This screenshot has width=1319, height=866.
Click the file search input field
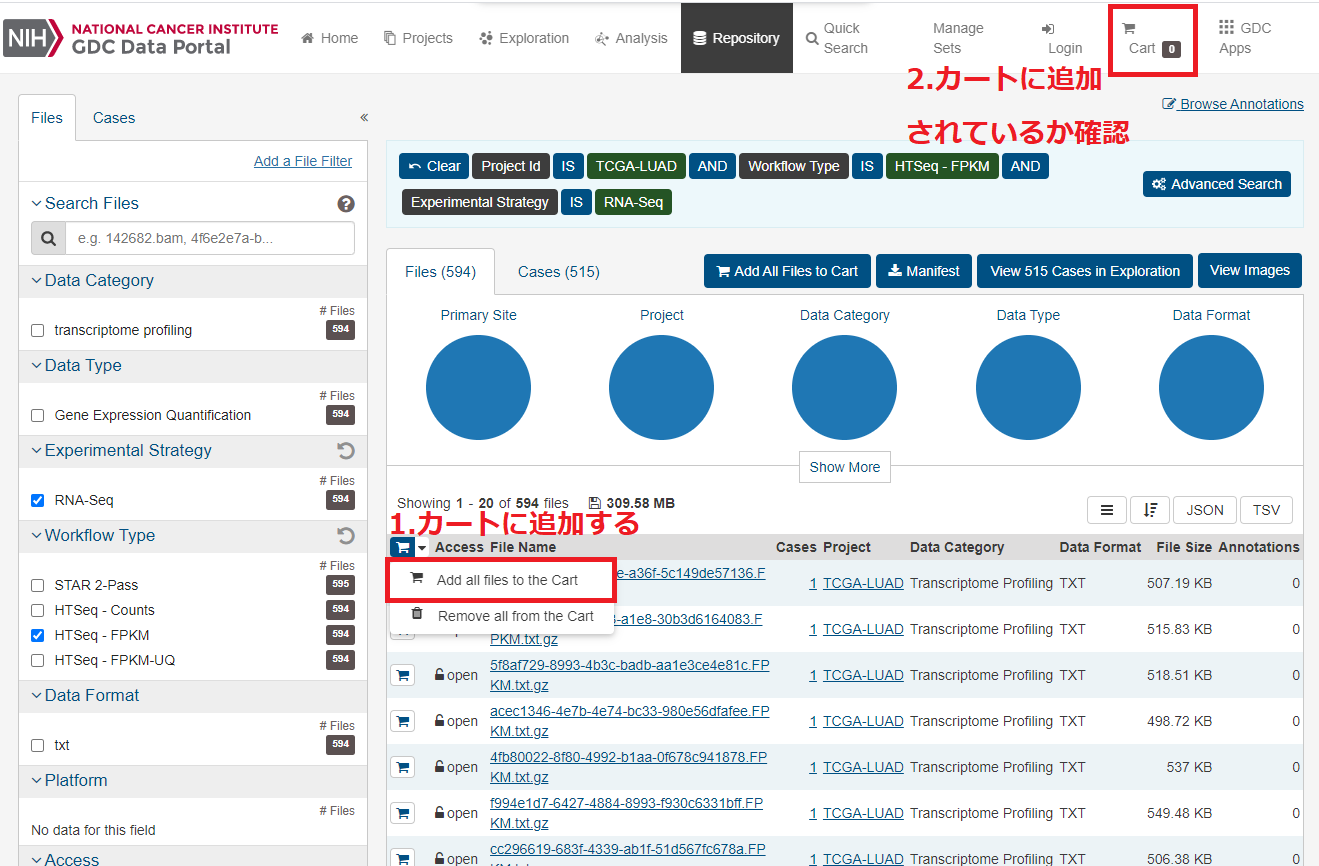[x=210, y=238]
